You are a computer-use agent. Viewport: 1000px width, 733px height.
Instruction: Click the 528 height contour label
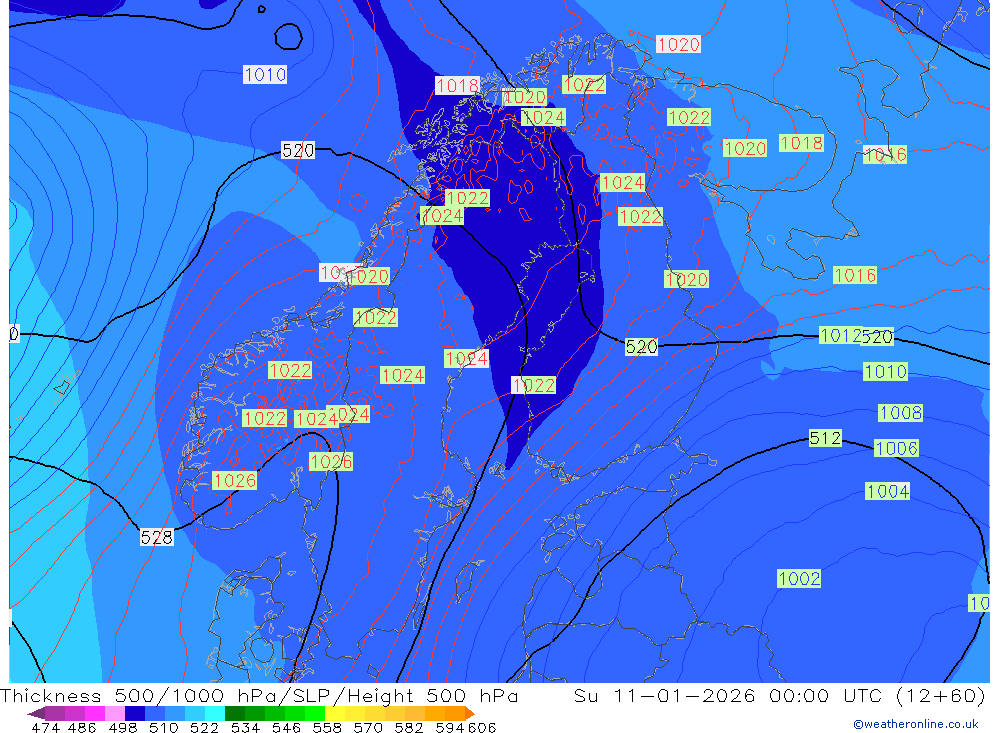coord(156,537)
